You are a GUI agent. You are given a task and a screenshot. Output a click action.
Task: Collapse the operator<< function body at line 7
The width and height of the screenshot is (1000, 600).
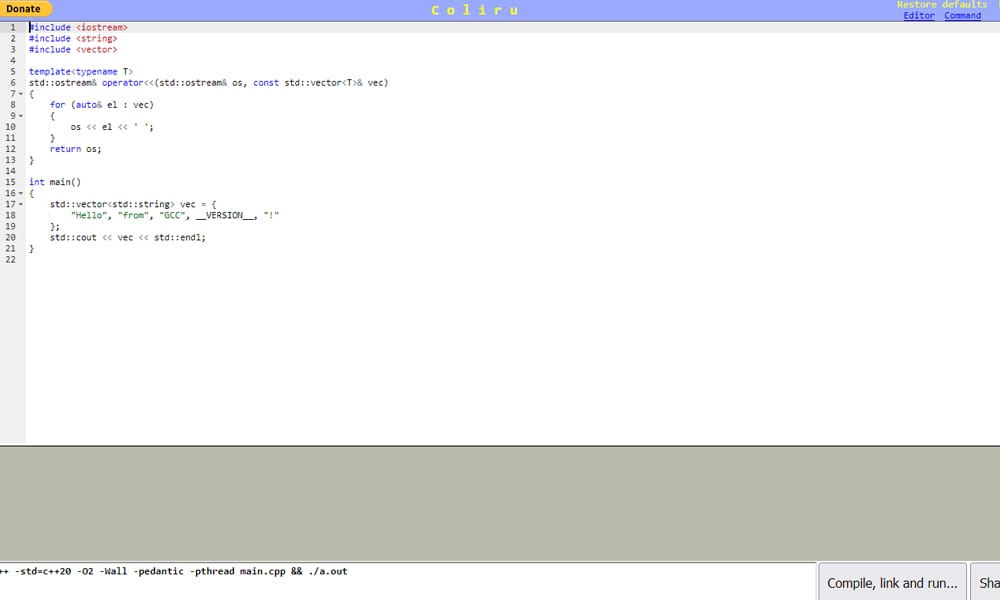(x=21, y=94)
